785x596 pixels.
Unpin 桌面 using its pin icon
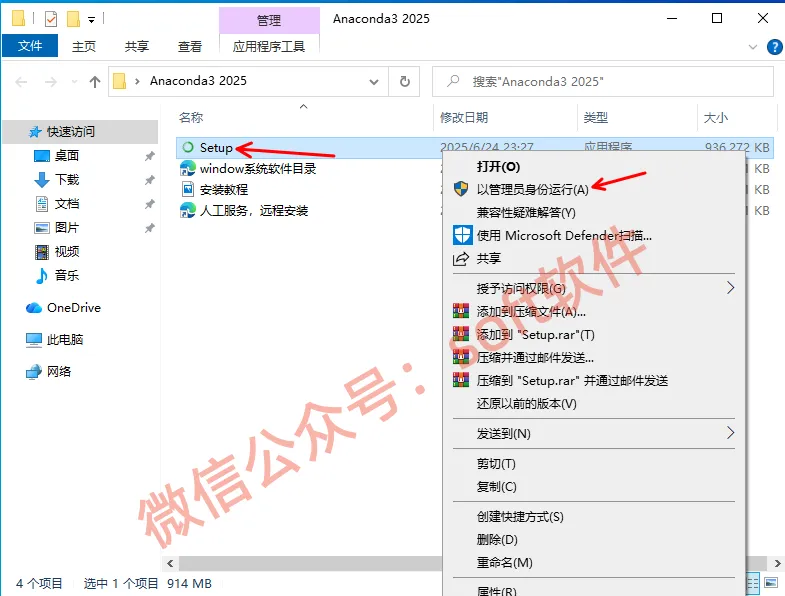click(x=149, y=156)
